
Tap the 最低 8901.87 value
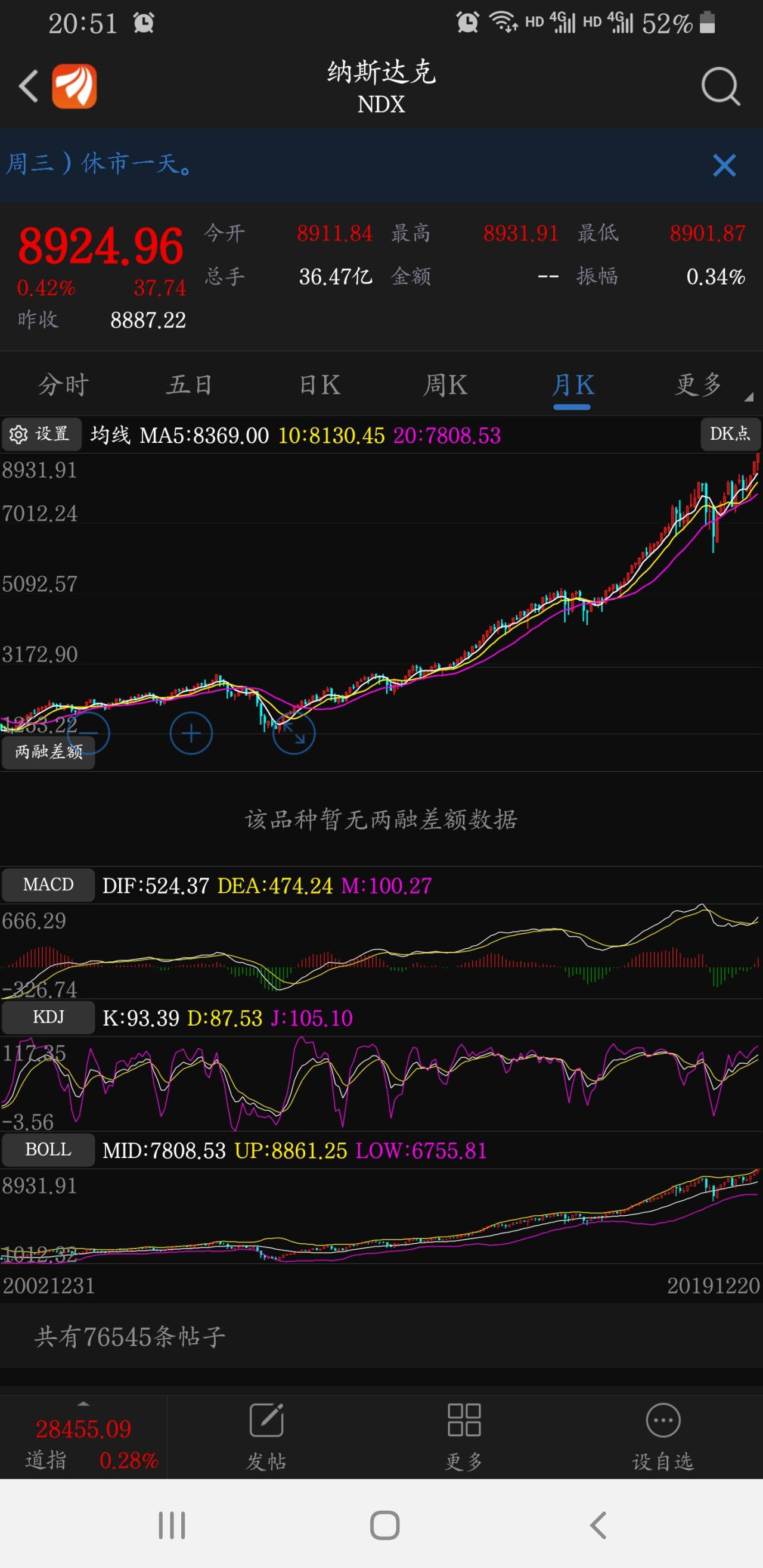708,233
